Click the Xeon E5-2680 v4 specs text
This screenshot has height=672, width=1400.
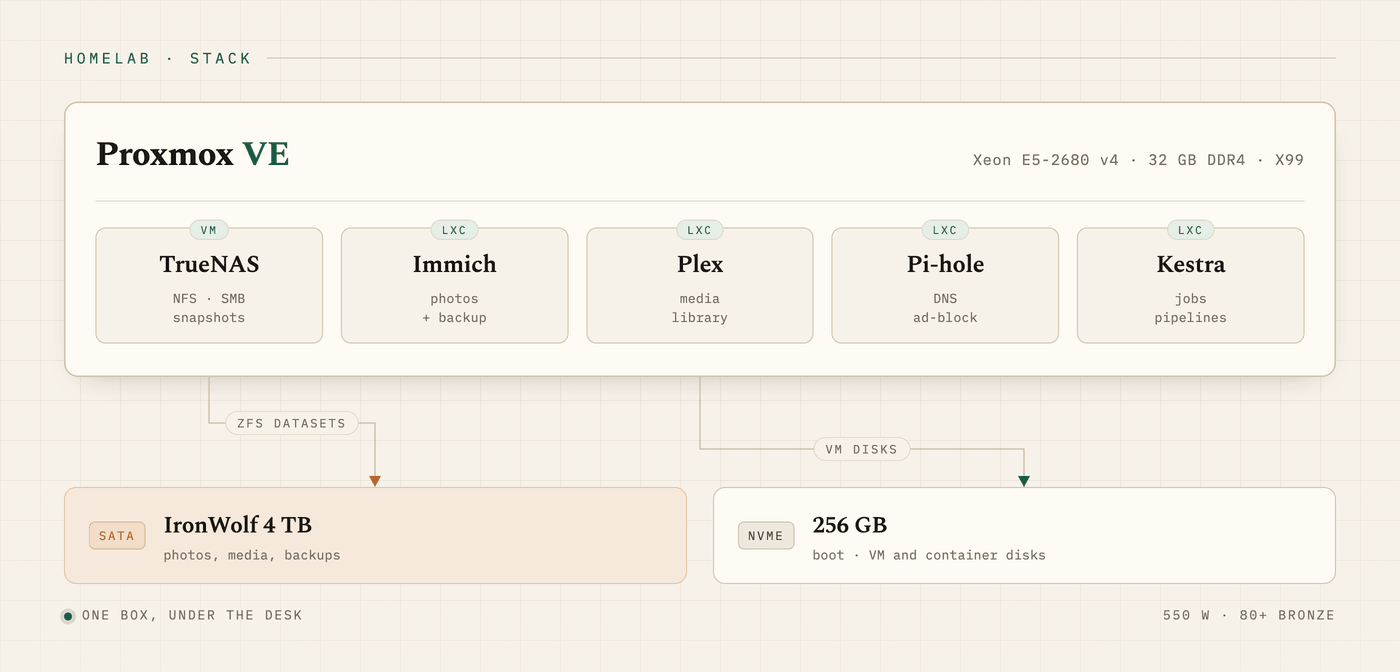click(x=1138, y=160)
